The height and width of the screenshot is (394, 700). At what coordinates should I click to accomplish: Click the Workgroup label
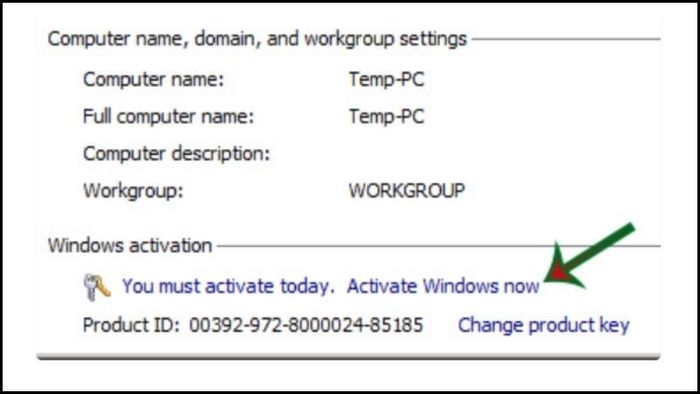pos(133,191)
